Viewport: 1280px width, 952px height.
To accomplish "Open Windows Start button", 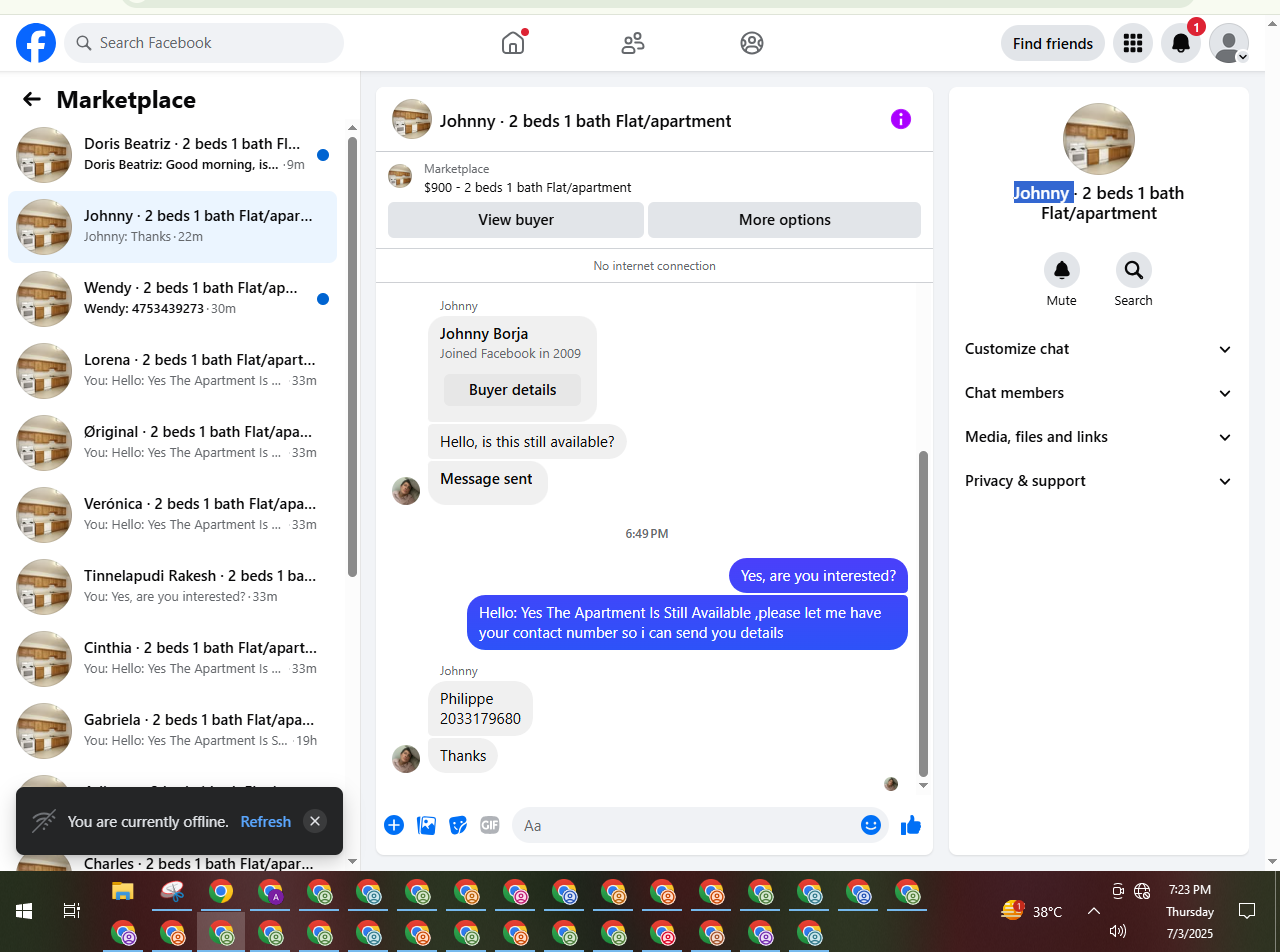I will tap(24, 911).
